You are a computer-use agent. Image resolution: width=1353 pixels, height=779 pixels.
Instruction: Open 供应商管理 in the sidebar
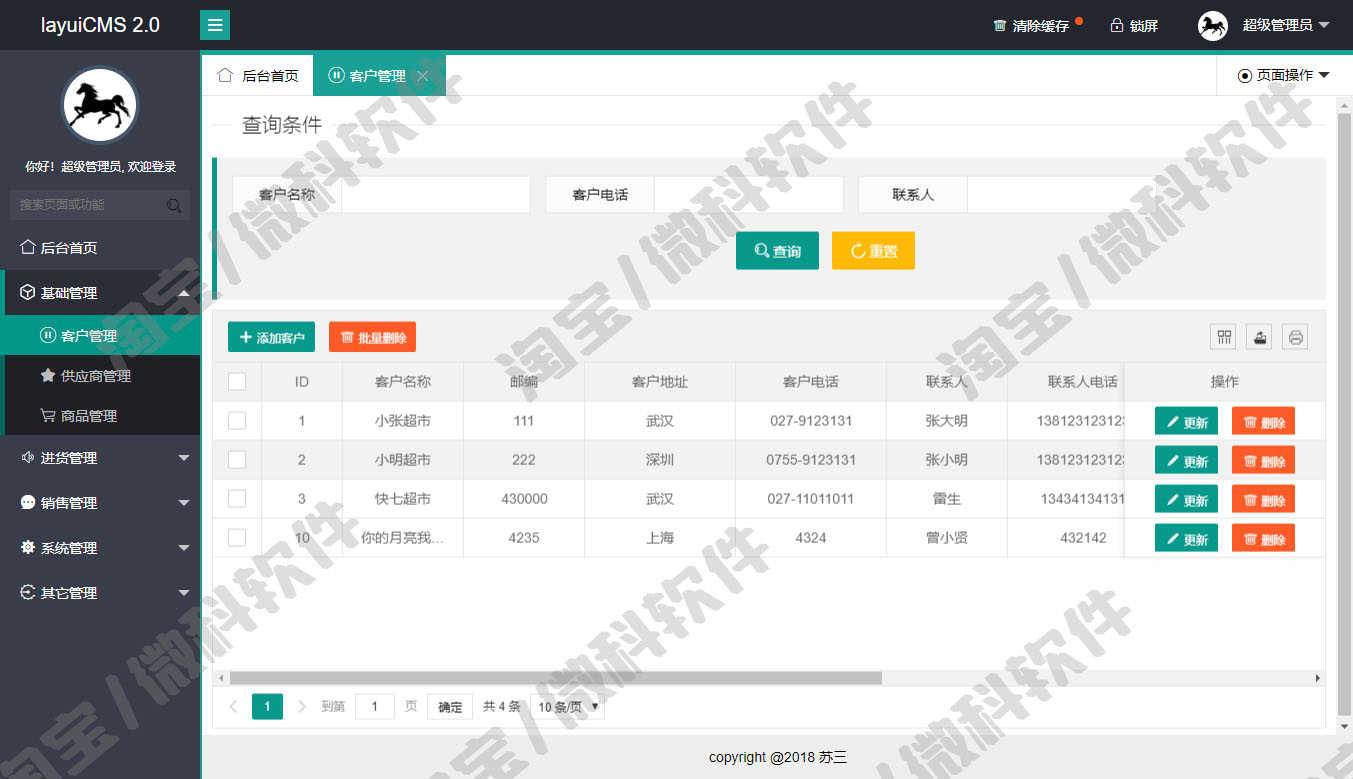coord(102,376)
